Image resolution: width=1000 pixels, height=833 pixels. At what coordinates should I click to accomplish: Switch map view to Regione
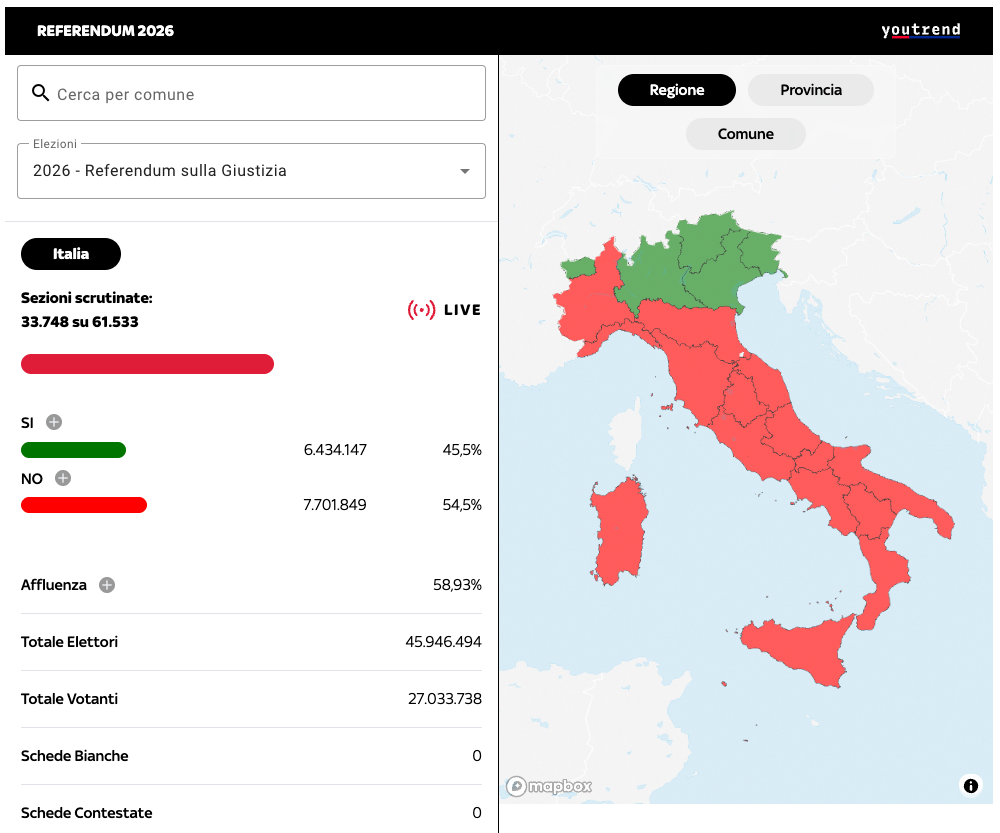677,90
